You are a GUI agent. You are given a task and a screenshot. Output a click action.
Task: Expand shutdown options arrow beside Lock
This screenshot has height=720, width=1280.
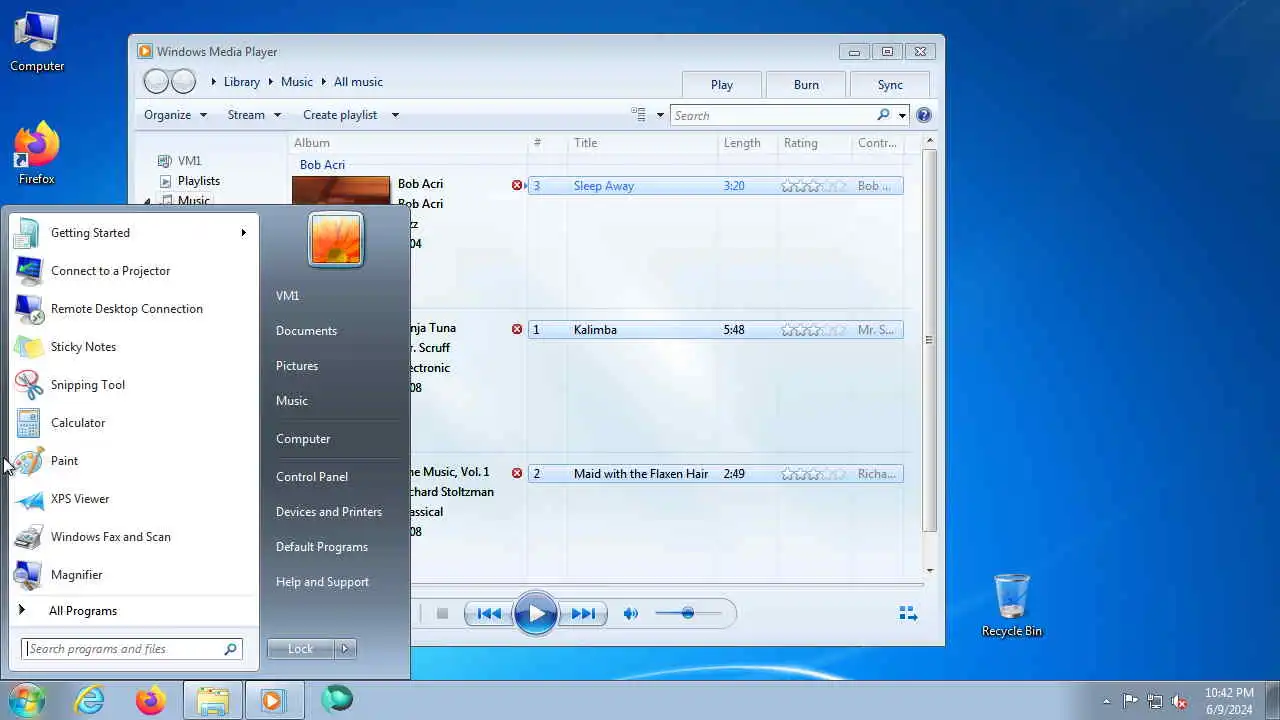pyautogui.click(x=345, y=649)
